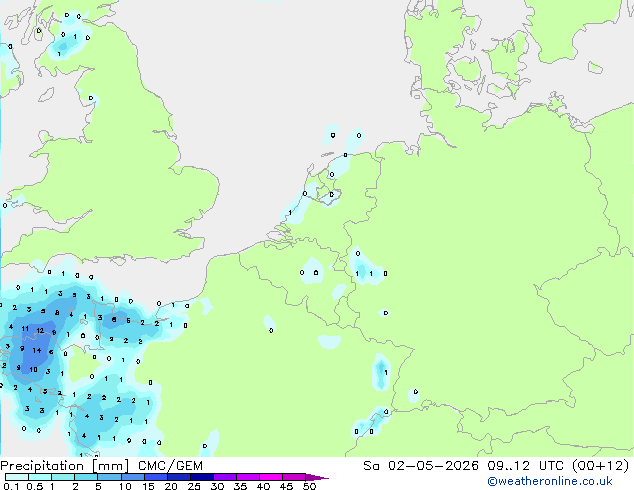Image resolution: width=634 pixels, height=490 pixels.
Task: Click the legend label '35'
Action: [240, 486]
